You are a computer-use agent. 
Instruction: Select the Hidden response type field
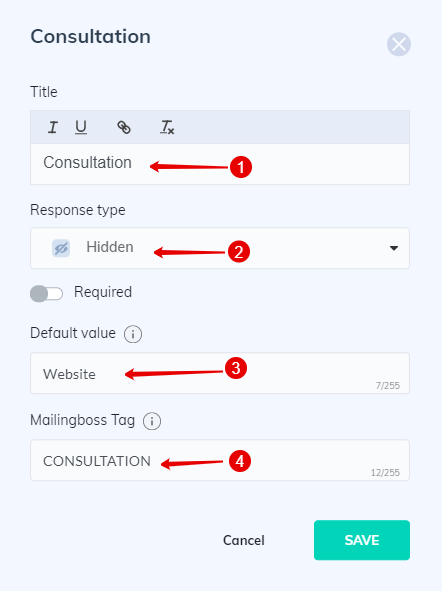click(x=220, y=248)
